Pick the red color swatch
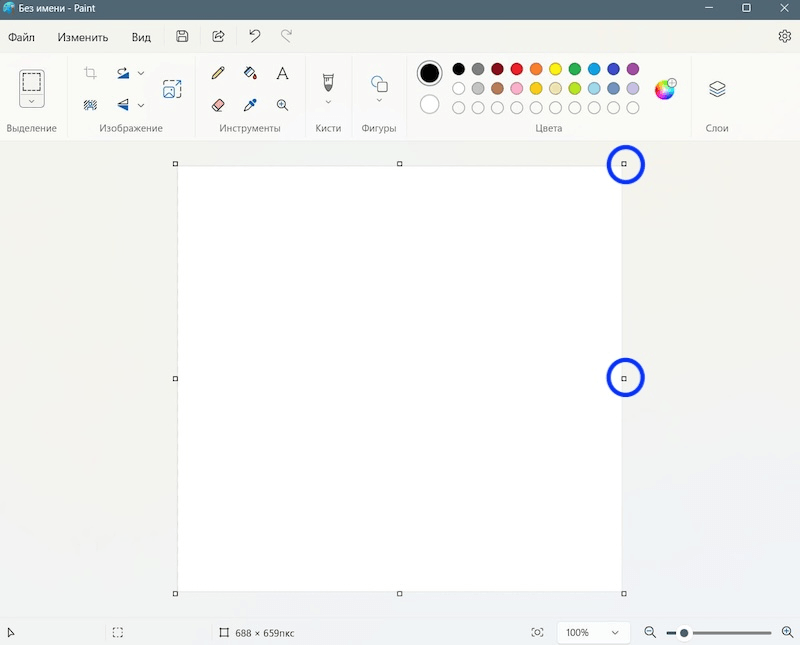800x645 pixels. (517, 69)
